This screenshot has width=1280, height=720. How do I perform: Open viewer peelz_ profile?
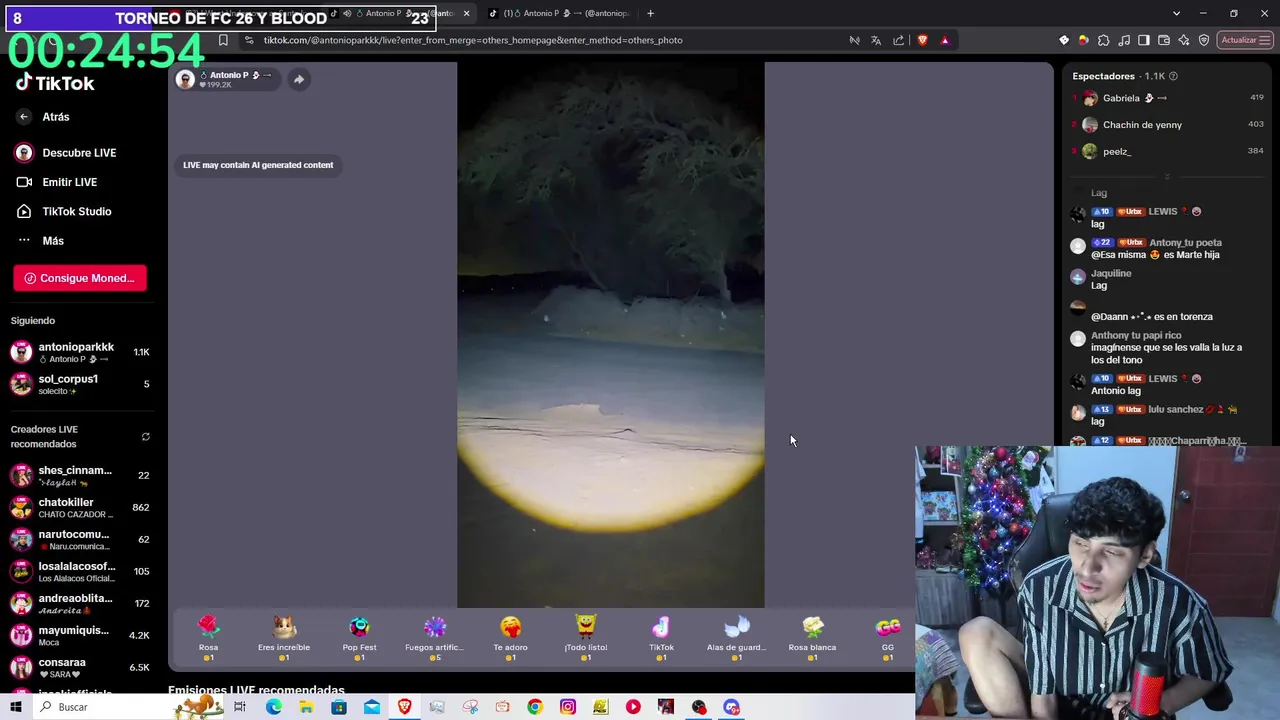[x=1167, y=151]
